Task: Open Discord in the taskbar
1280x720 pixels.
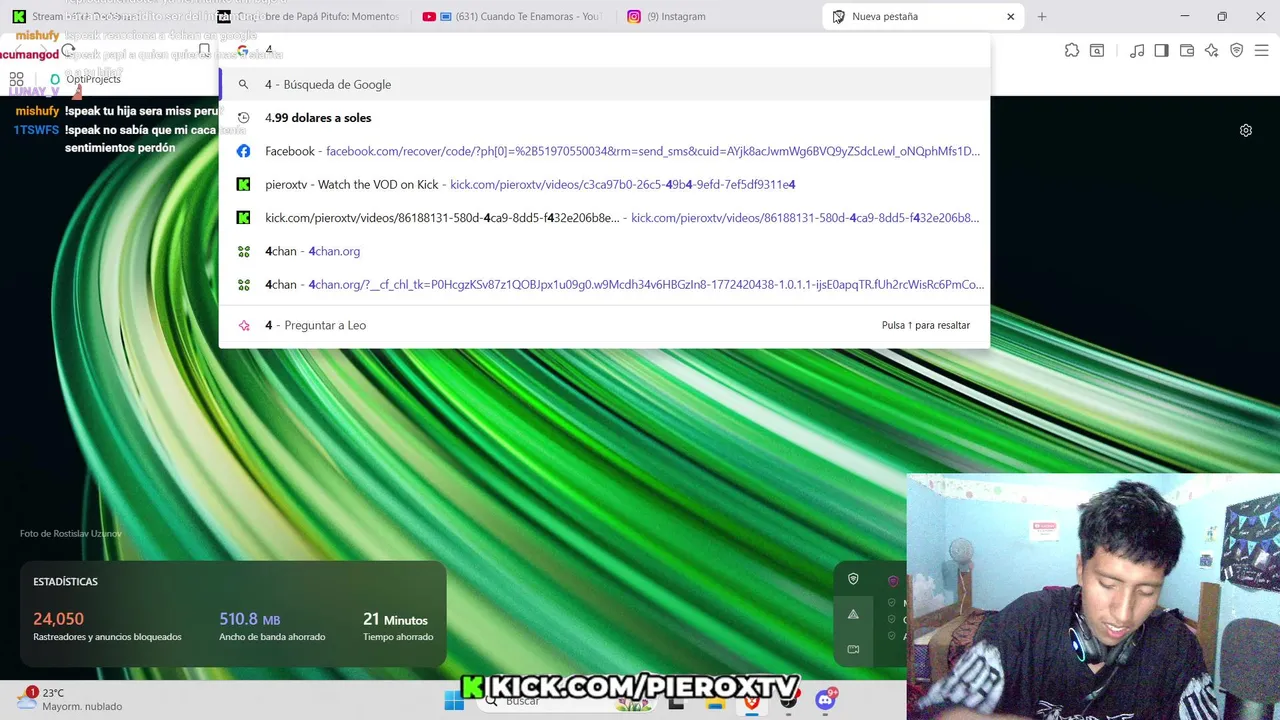Action: pos(826,701)
